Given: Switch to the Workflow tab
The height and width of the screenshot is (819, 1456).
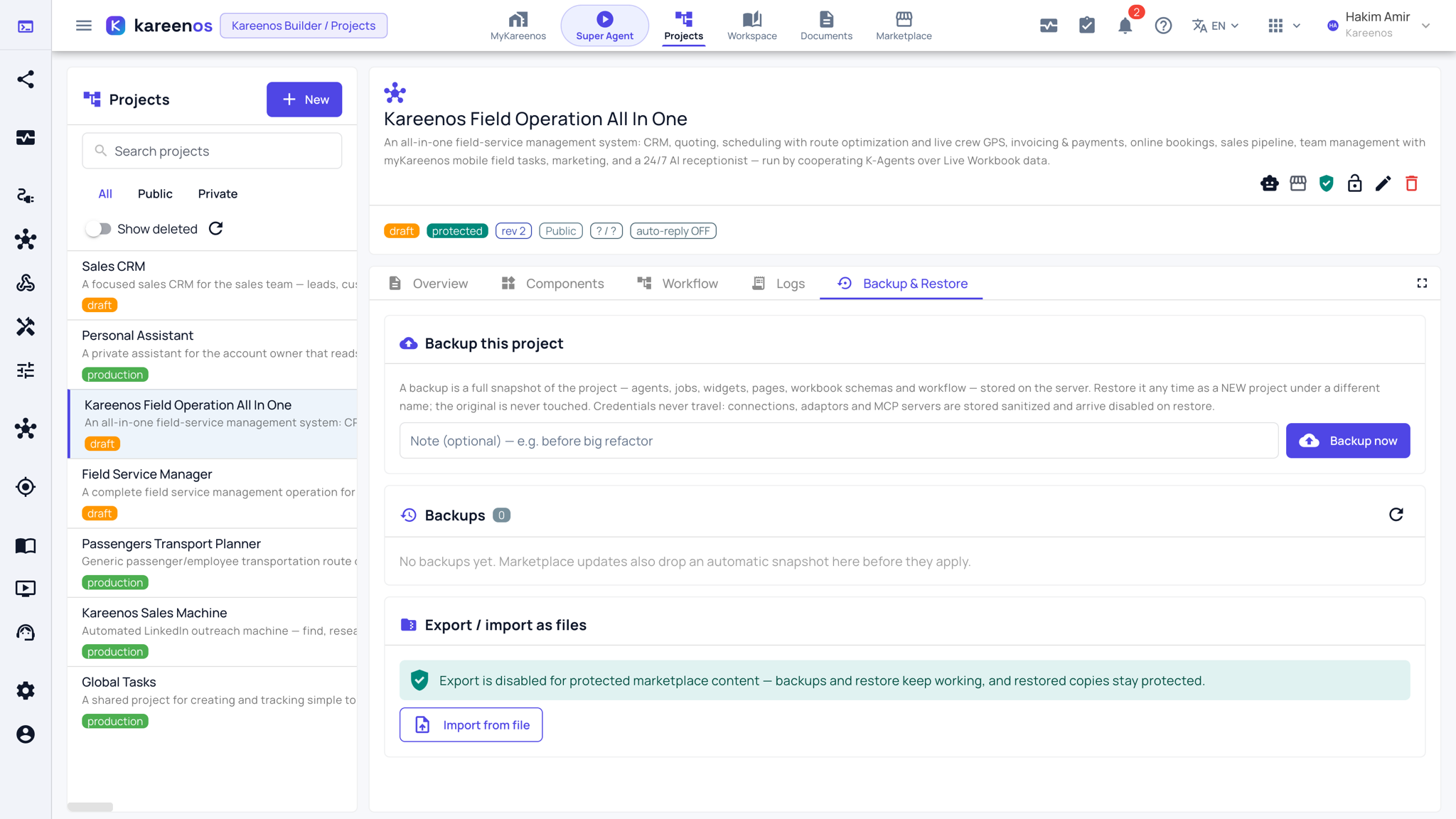Looking at the screenshot, I should pyautogui.click(x=678, y=284).
